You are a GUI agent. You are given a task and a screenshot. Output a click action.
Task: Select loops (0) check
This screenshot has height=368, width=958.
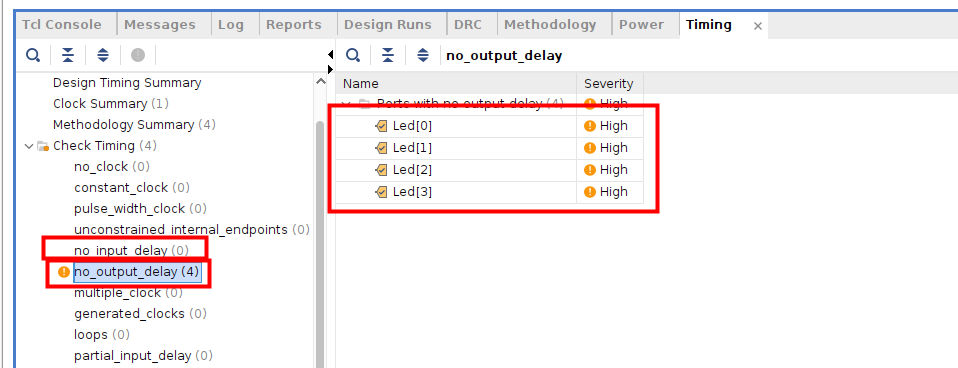pyautogui.click(x=102, y=335)
